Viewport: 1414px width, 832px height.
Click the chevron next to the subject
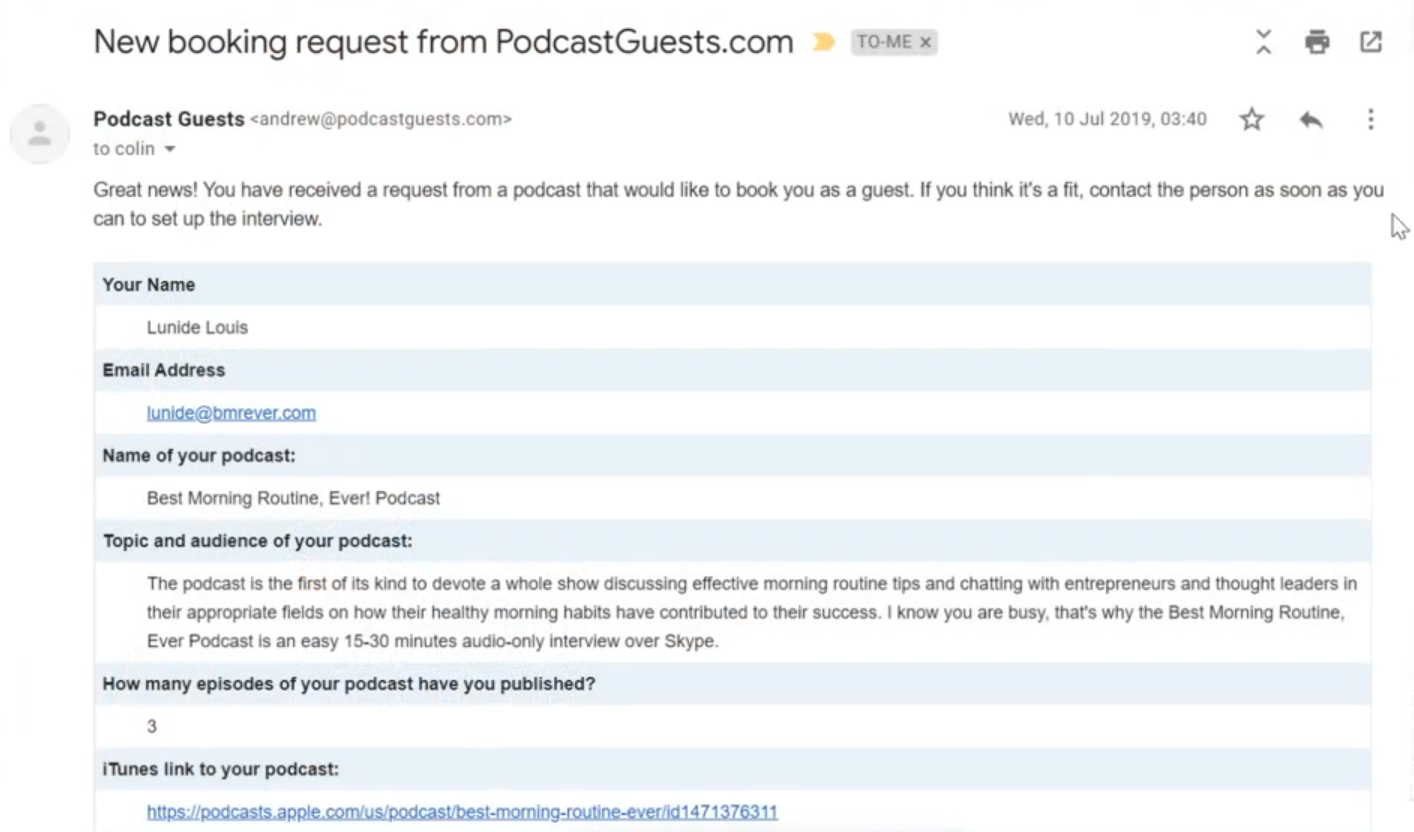tap(1262, 42)
